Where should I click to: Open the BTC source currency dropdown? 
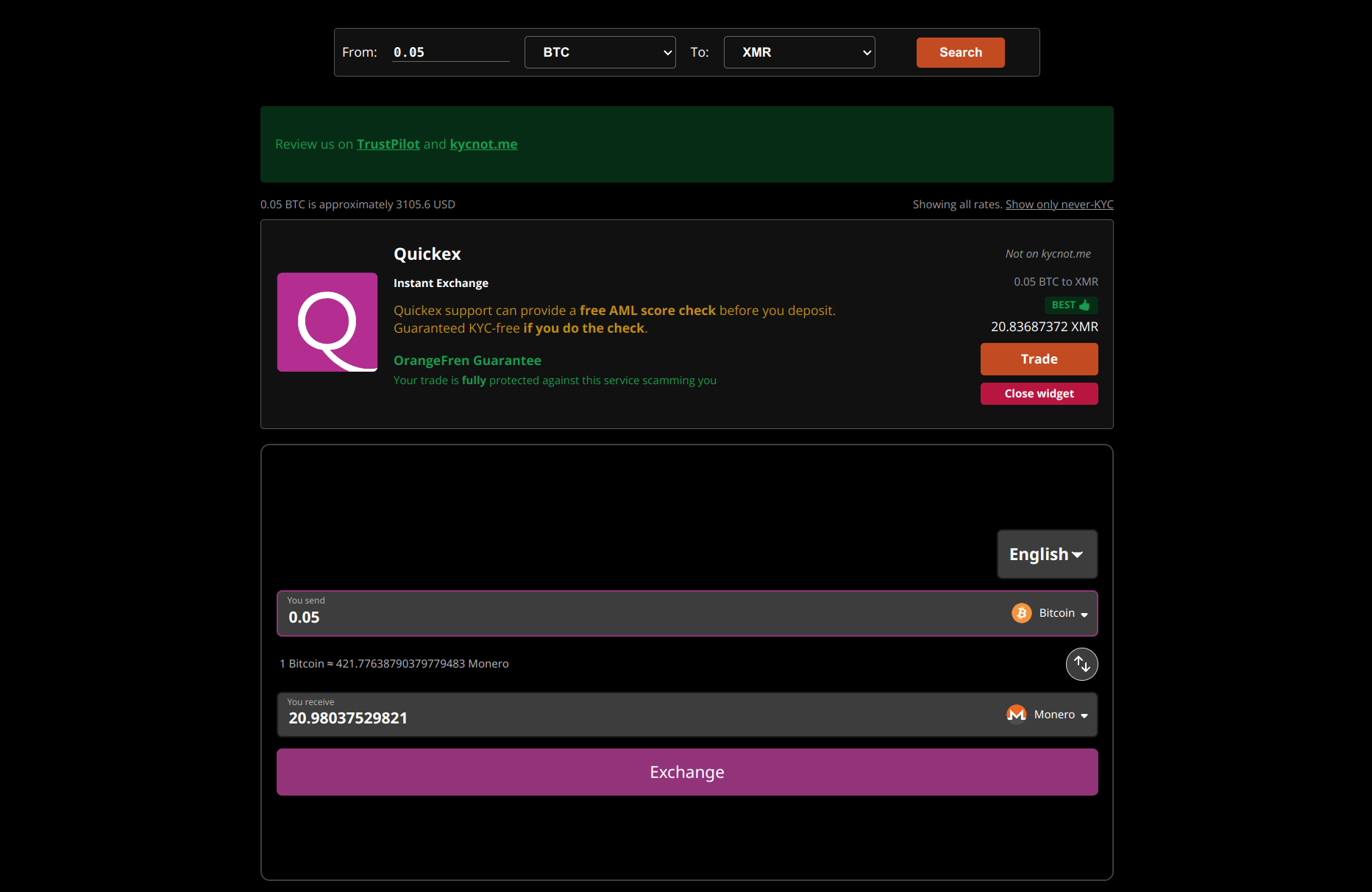(x=600, y=52)
